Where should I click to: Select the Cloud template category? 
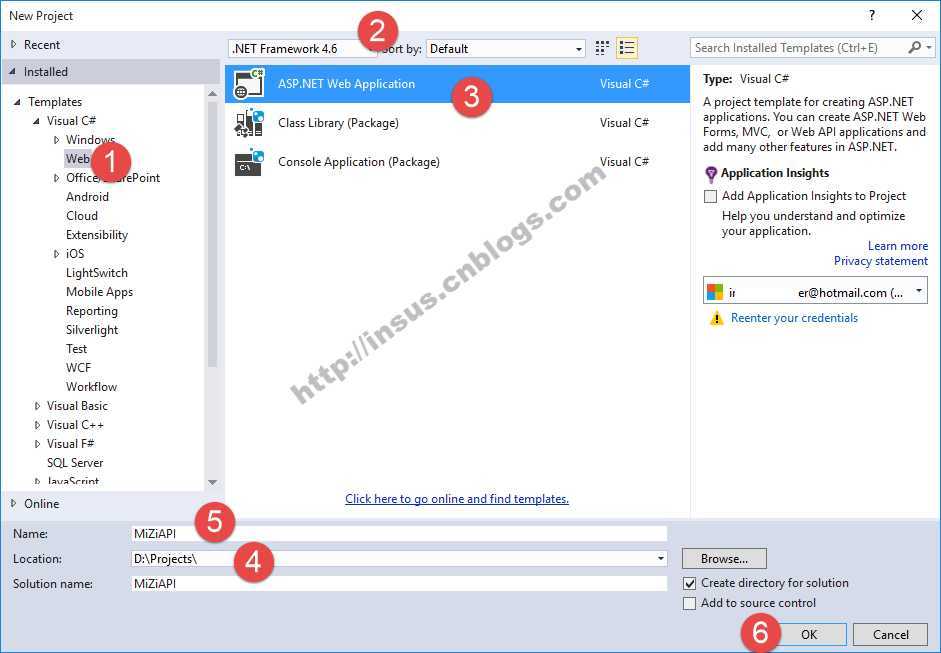(x=82, y=216)
